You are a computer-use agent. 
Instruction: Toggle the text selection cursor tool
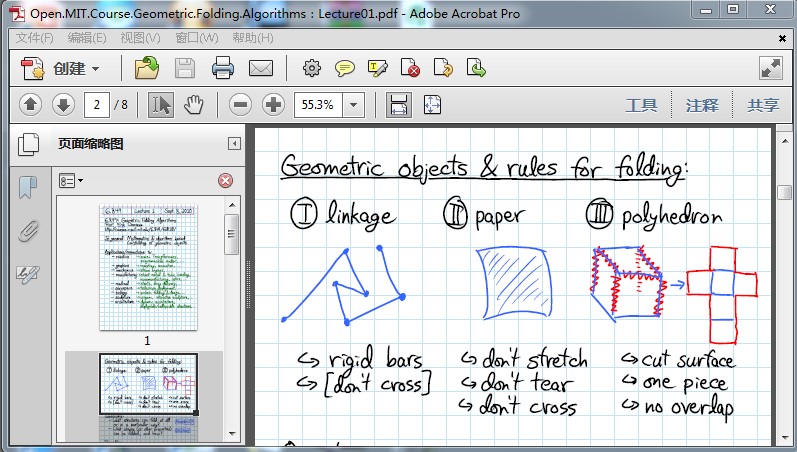161,104
